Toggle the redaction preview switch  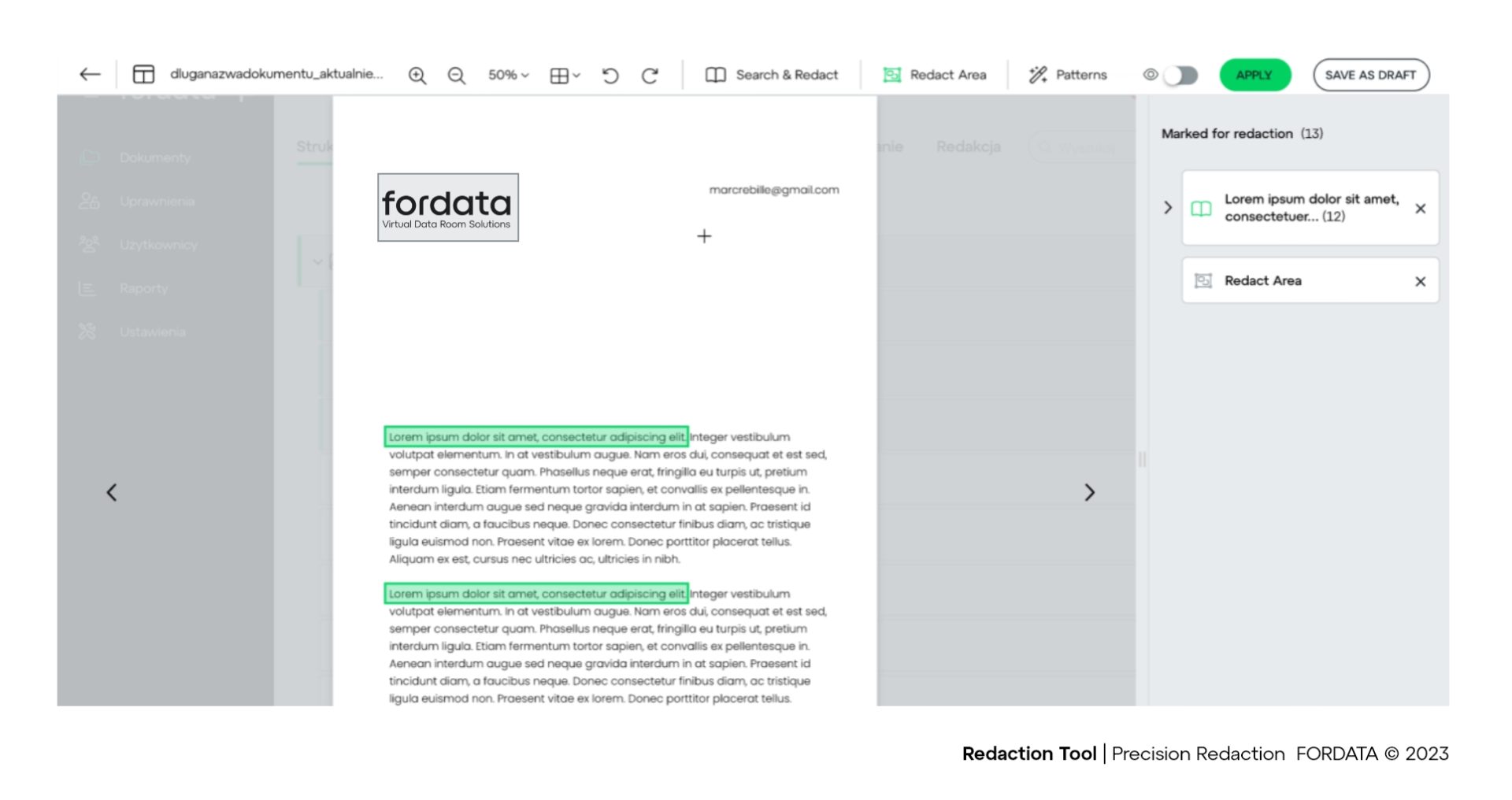coord(1181,75)
